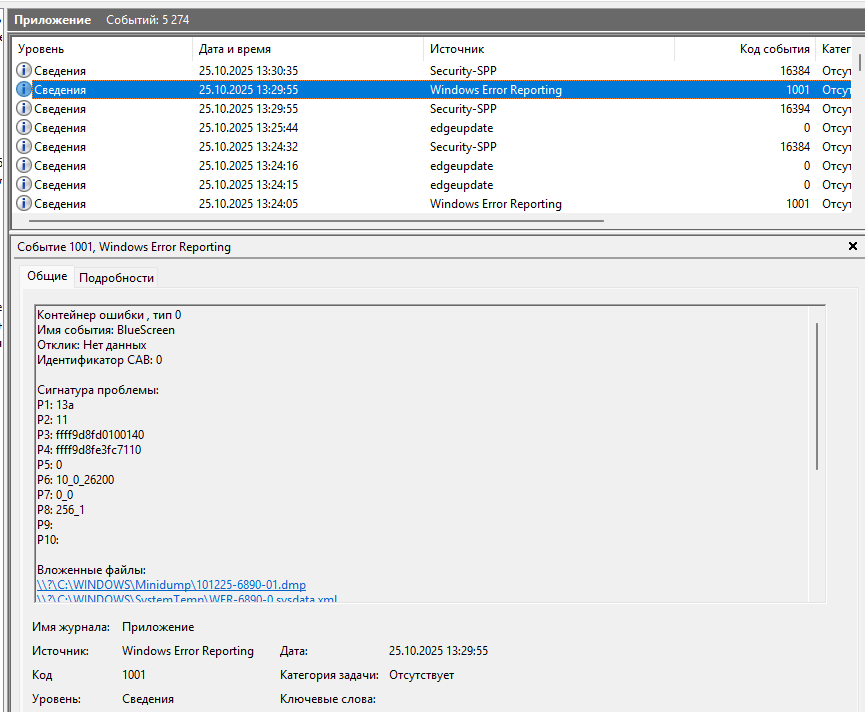Close the Event 1001 details pane
This screenshot has width=865, height=712.
852,246
